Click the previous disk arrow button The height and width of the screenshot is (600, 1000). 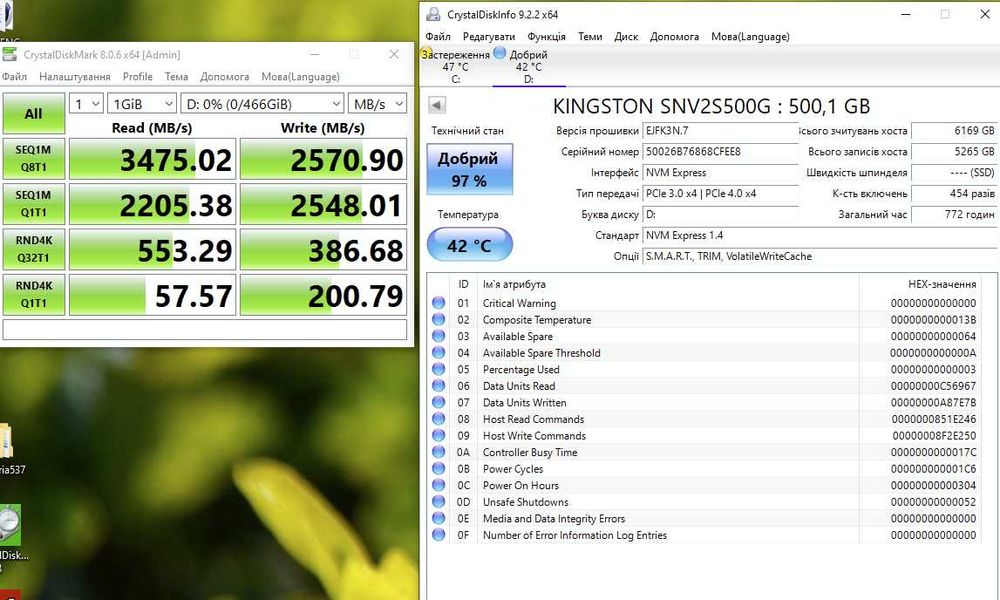(437, 105)
